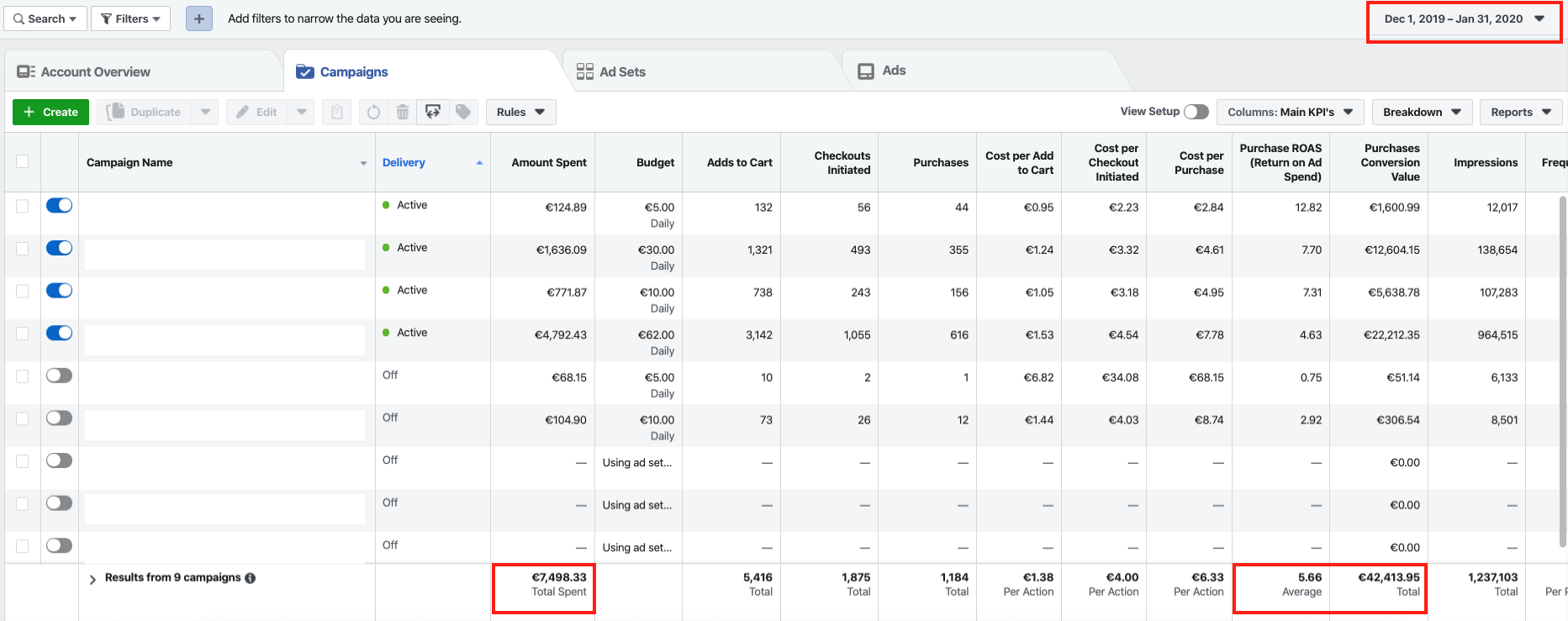1568x621 pixels.
Task: Expand the Results from 9 campaigns row
Action: (92, 579)
